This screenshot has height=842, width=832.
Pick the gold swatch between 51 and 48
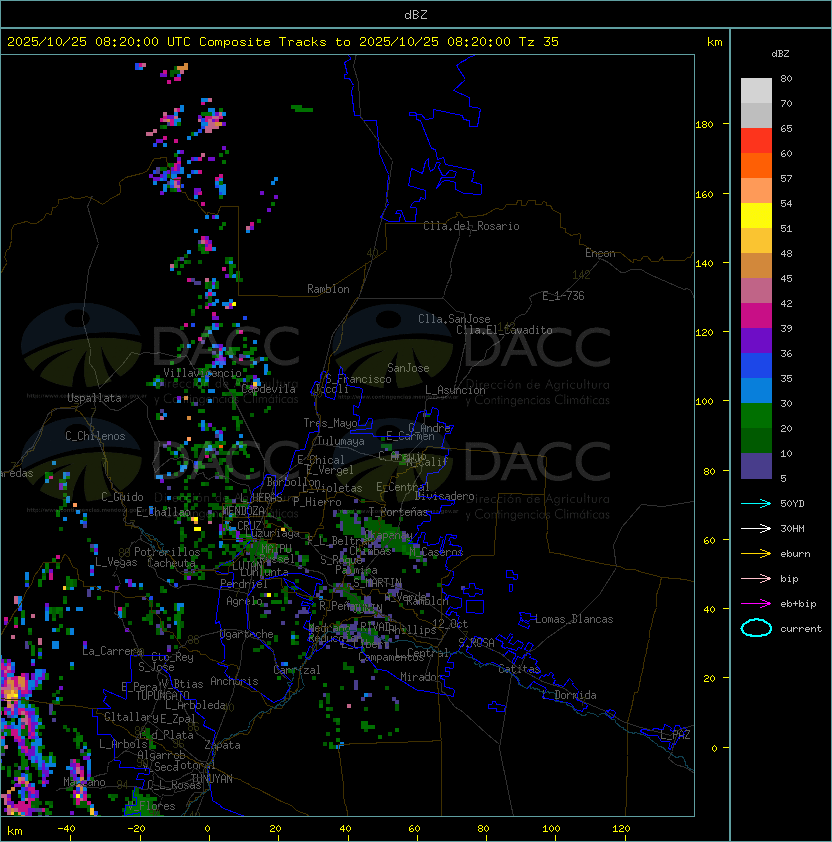click(x=756, y=241)
